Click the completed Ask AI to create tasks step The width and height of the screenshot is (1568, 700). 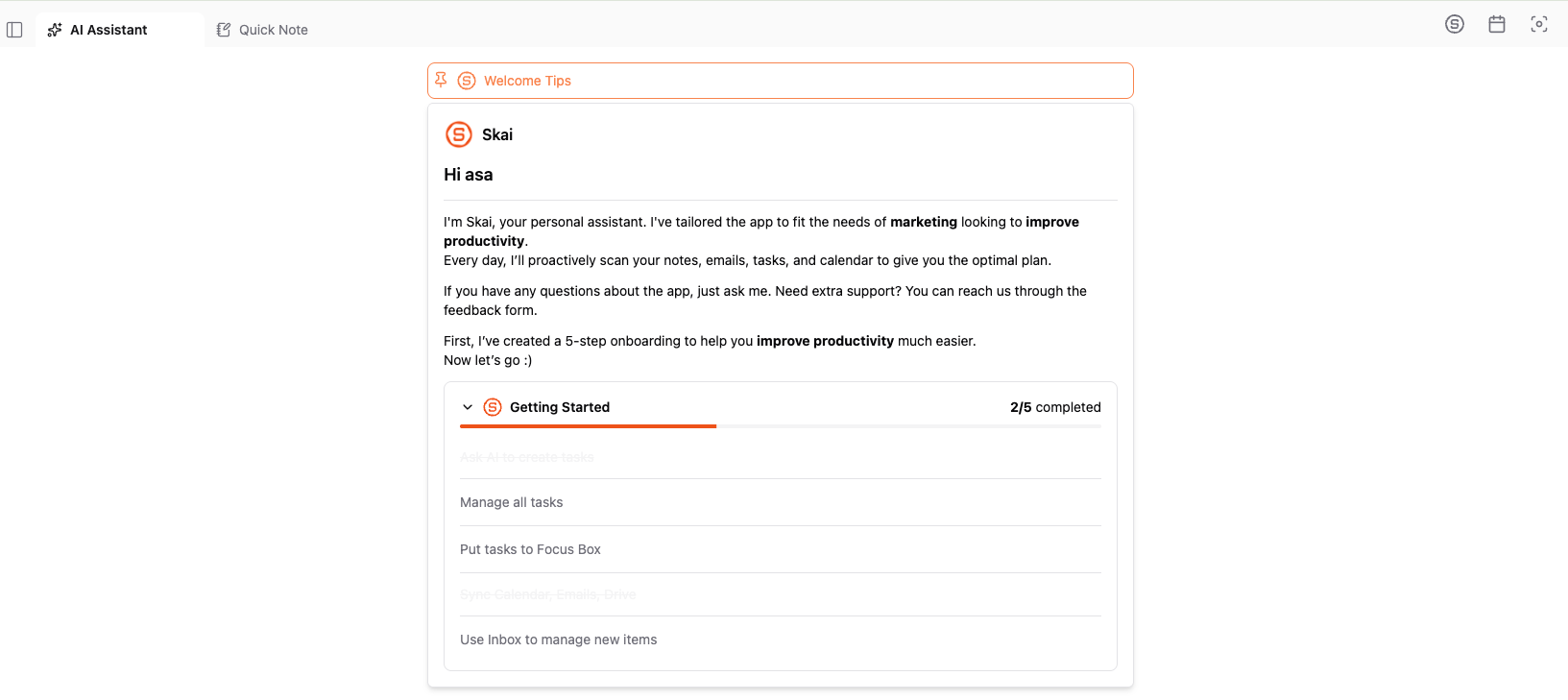click(781, 457)
